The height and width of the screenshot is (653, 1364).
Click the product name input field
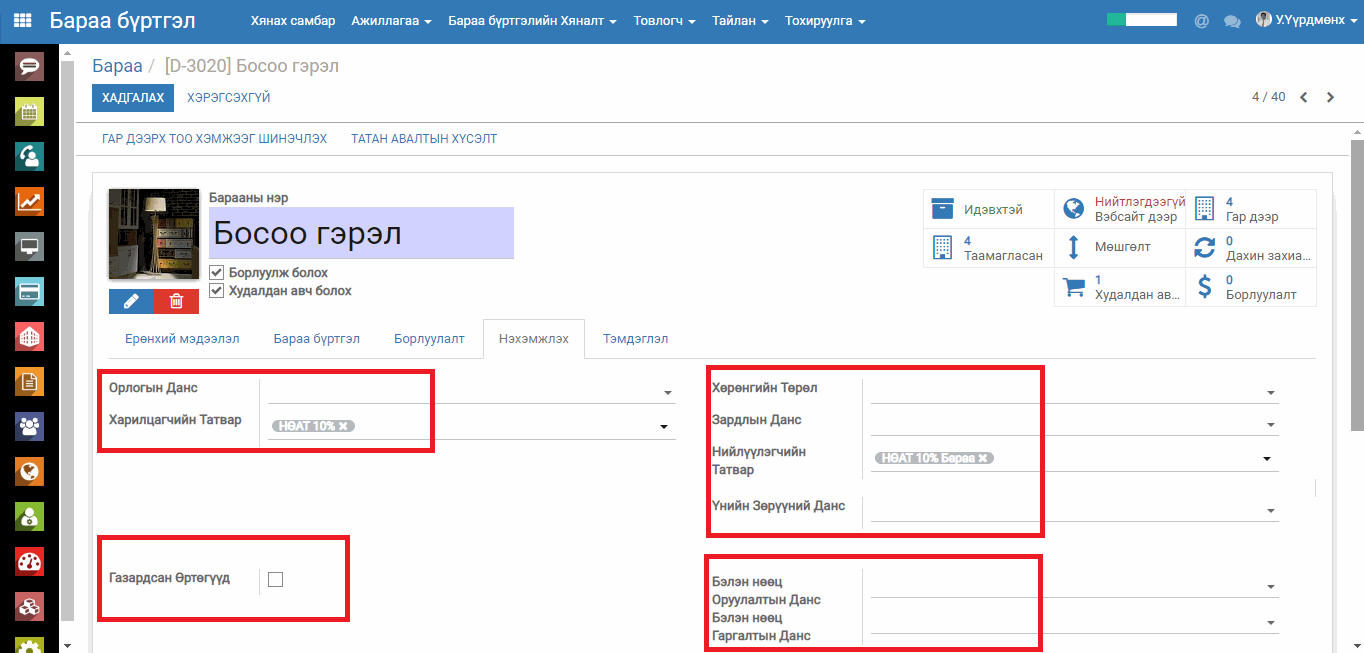click(x=361, y=234)
